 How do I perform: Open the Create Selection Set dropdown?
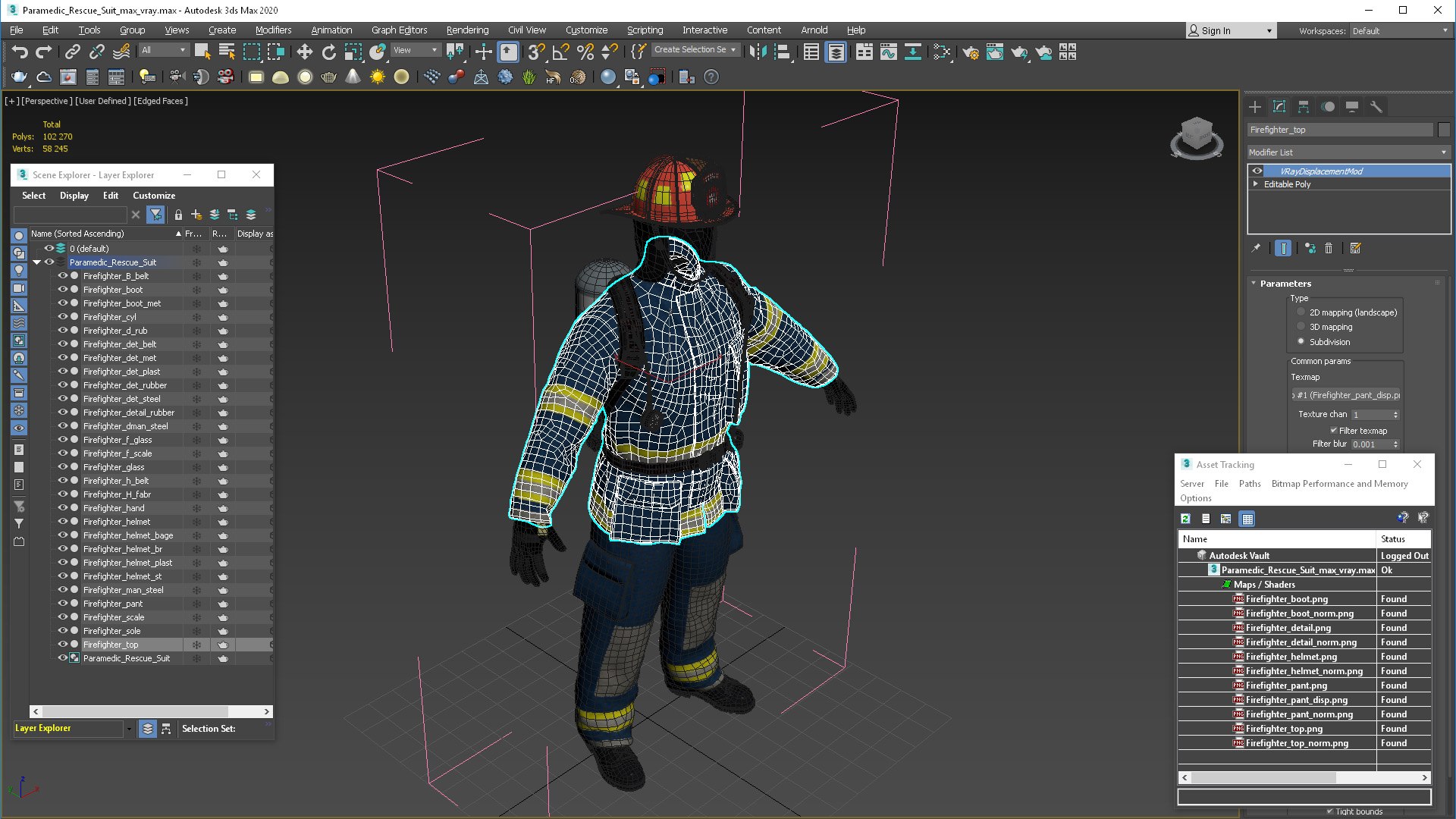pos(695,50)
